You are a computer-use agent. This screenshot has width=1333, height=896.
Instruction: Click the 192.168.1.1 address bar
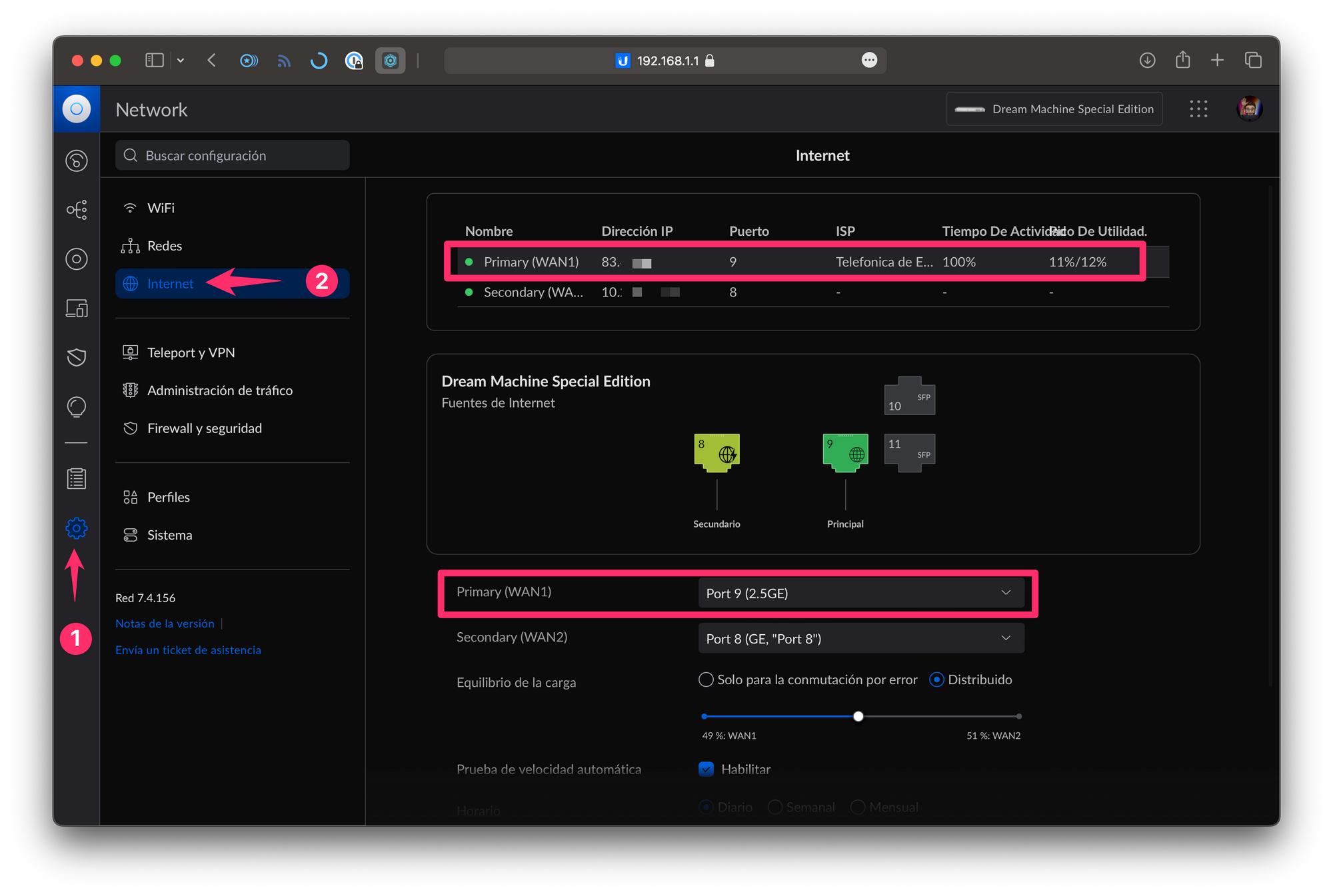point(665,61)
